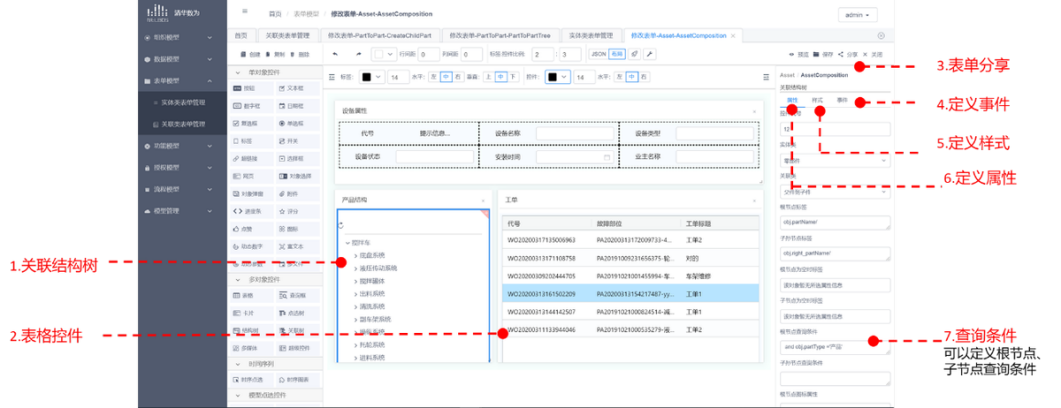Click the 关闭 close button in toolbar
The height and width of the screenshot is (408, 1061).
click(x=872, y=54)
